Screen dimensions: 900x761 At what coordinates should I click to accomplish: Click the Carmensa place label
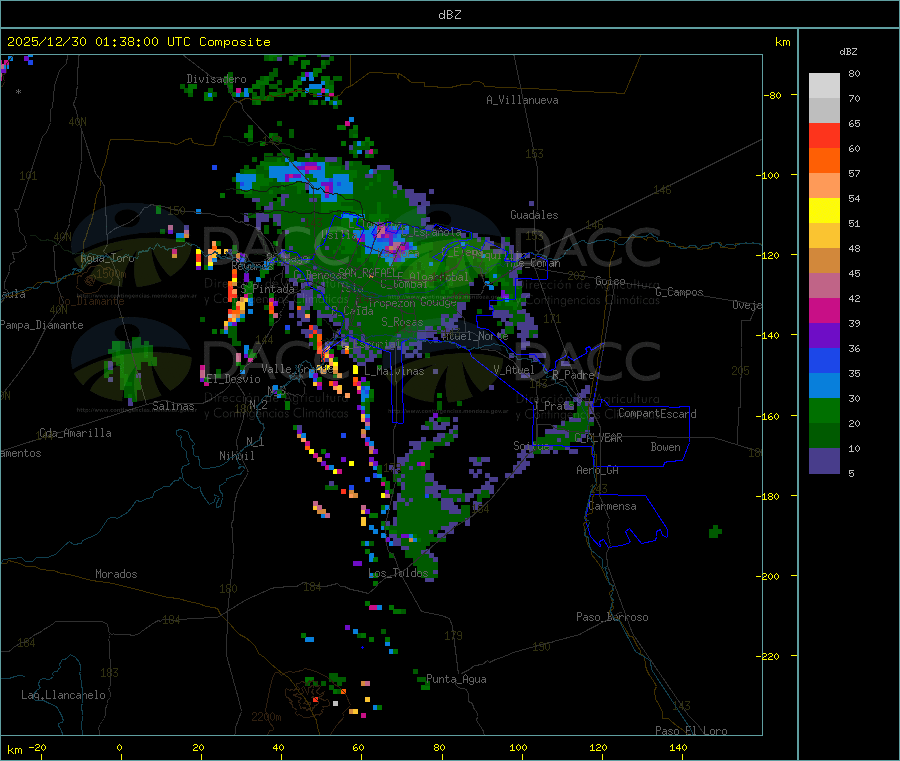tap(612, 506)
